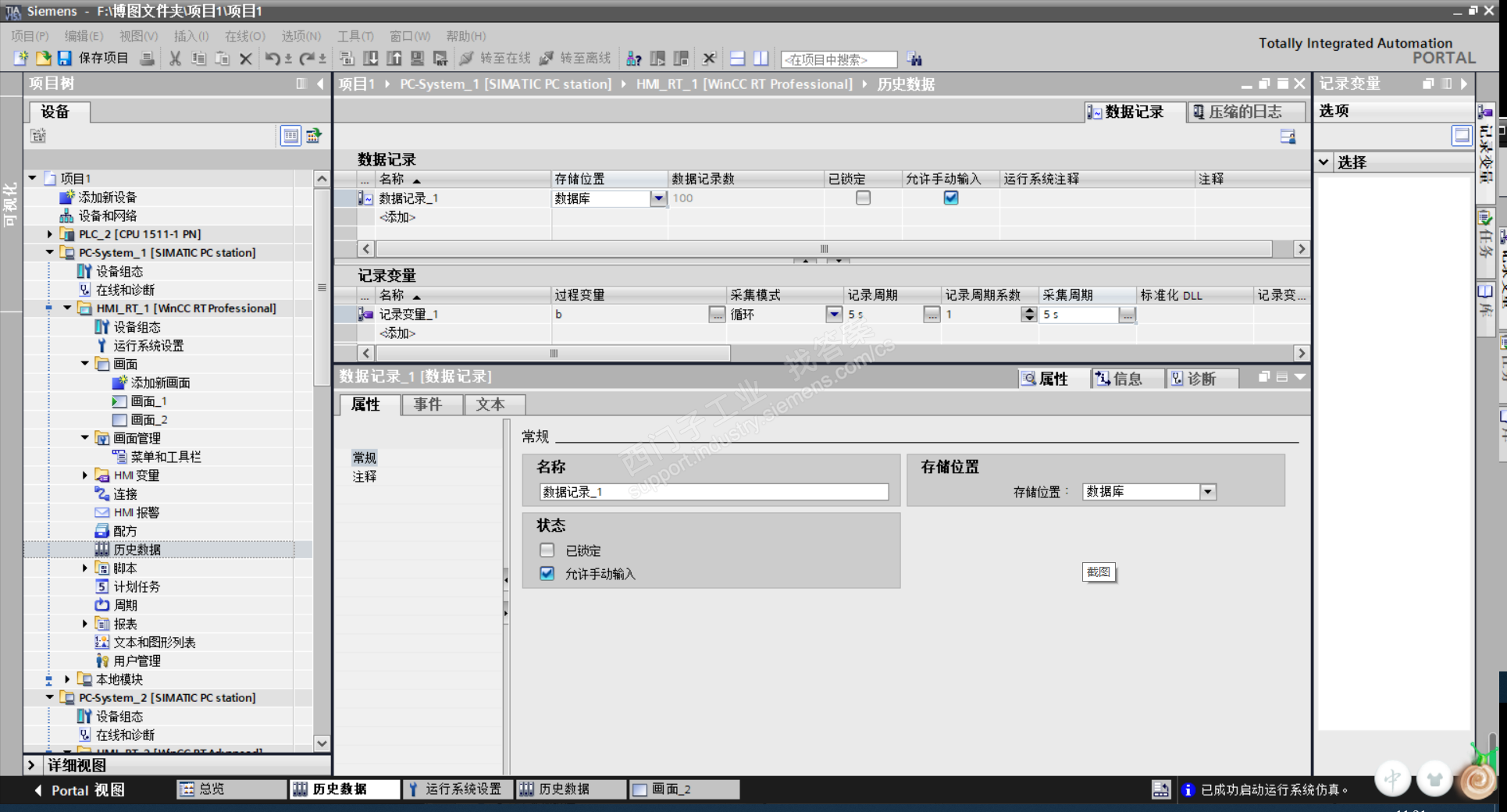Click the accessible devices icon
This screenshot has height=812, width=1507.
(x=634, y=59)
